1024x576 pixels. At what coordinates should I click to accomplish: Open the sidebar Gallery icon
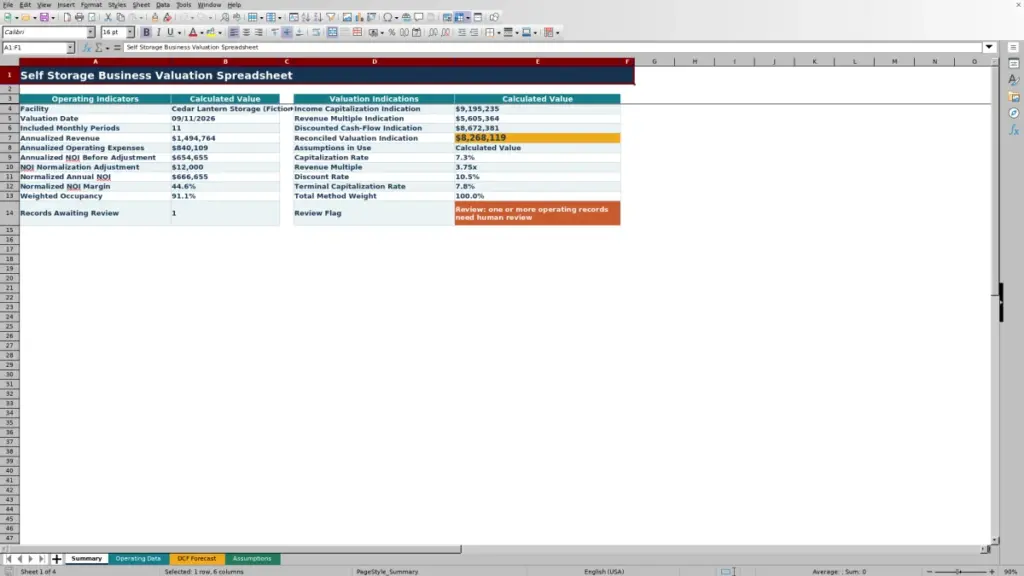(1014, 97)
